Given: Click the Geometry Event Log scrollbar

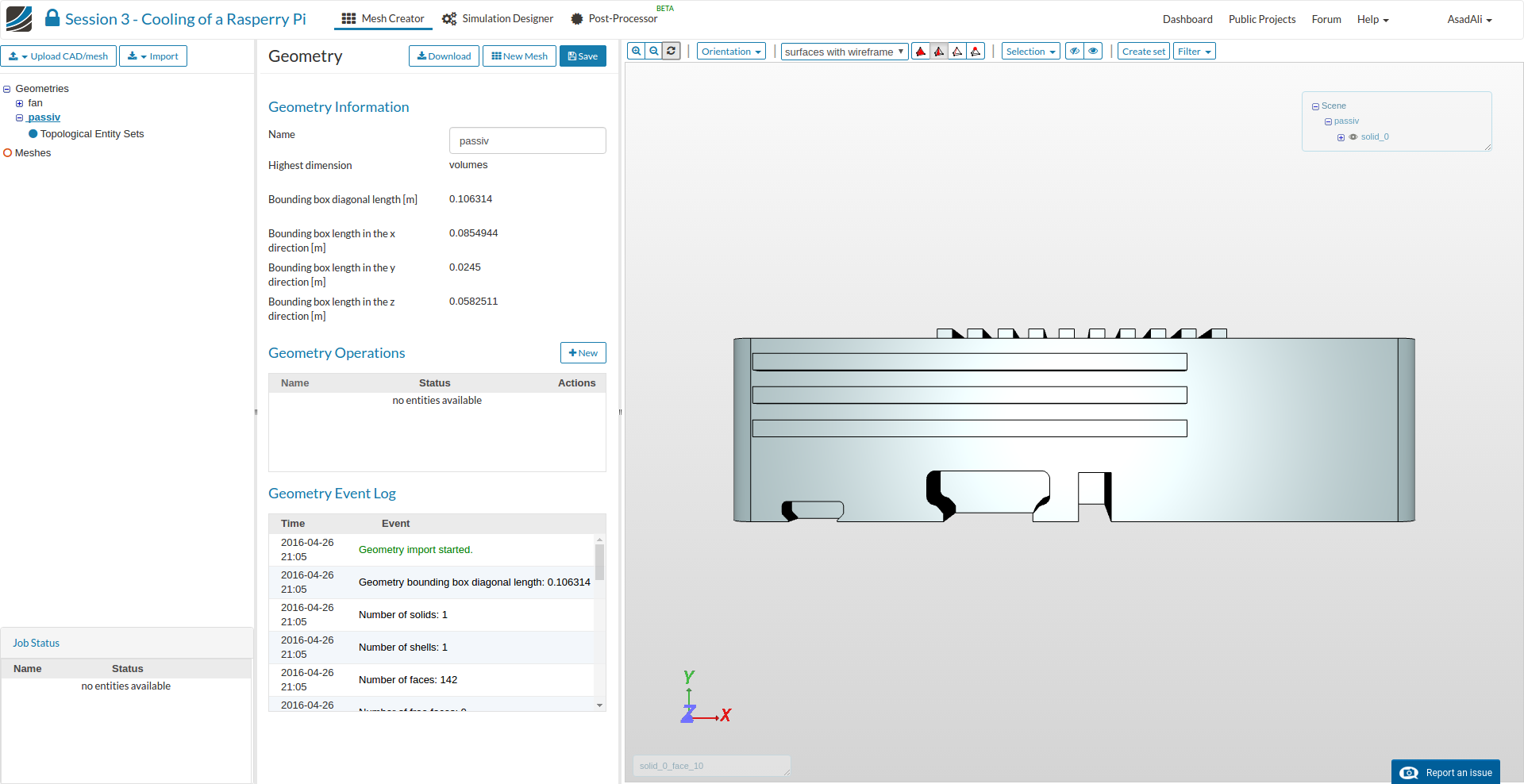Looking at the screenshot, I should pyautogui.click(x=599, y=561).
